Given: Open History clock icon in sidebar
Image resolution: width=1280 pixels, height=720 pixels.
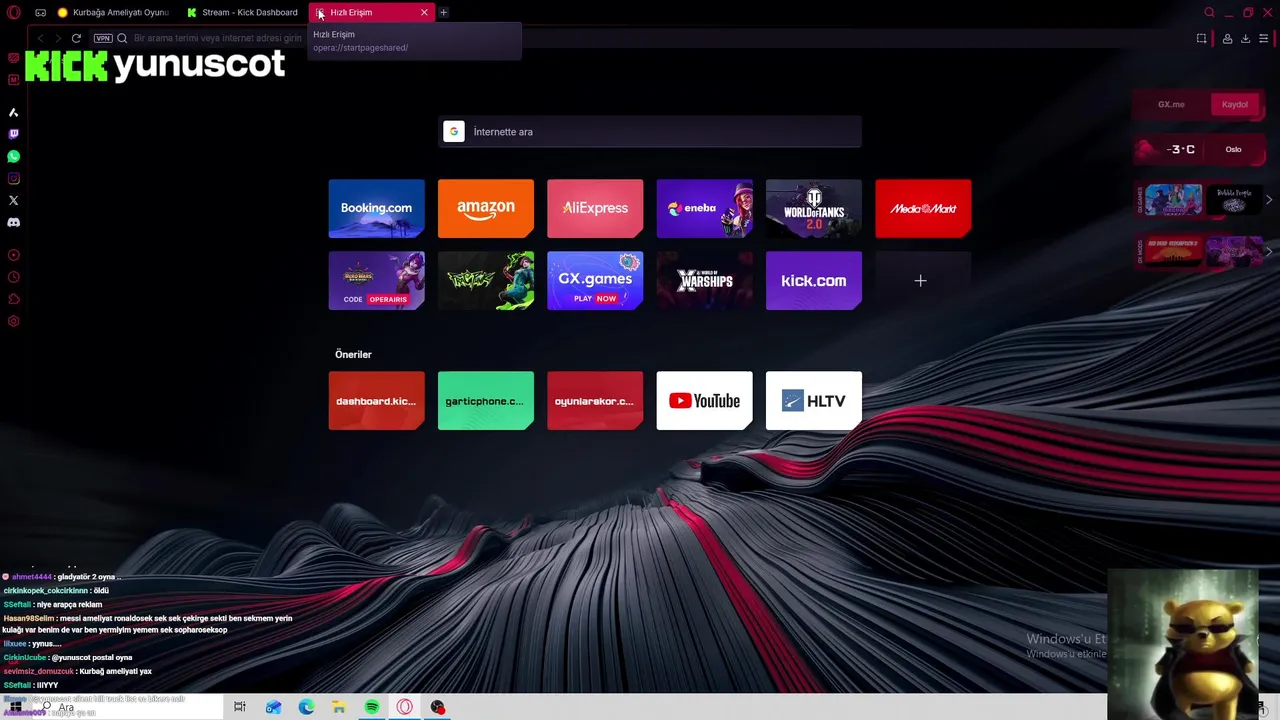Looking at the screenshot, I should pos(13,277).
